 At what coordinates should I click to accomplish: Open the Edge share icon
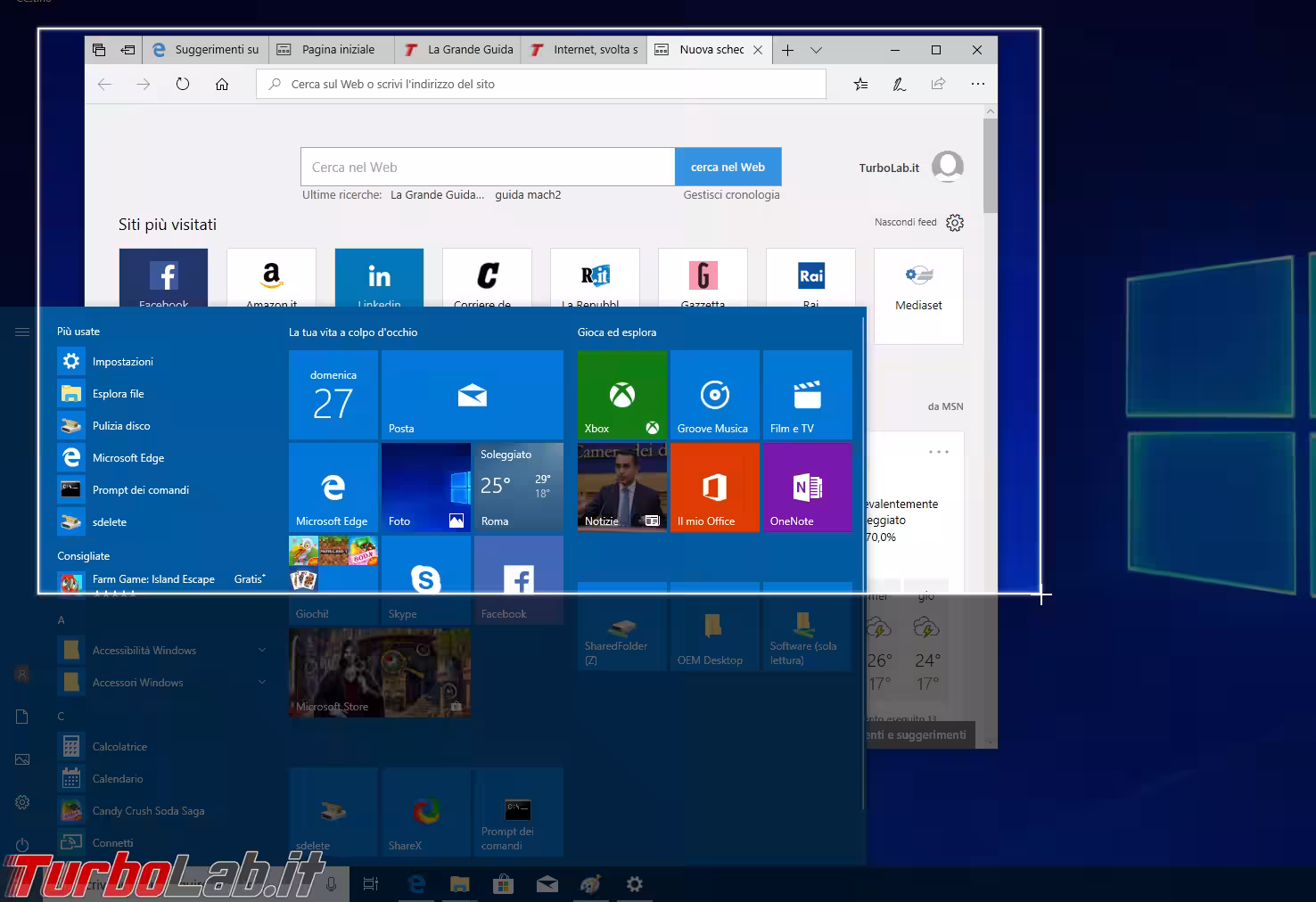(x=938, y=84)
